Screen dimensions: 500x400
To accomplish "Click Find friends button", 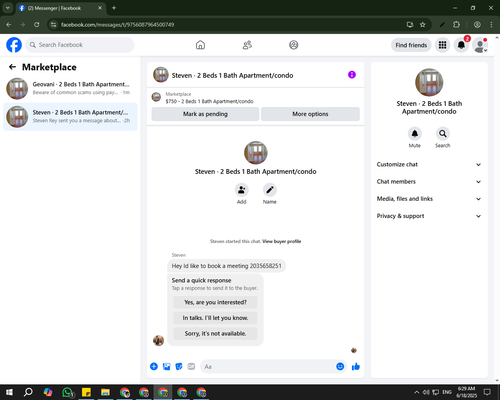I will pyautogui.click(x=411, y=45).
